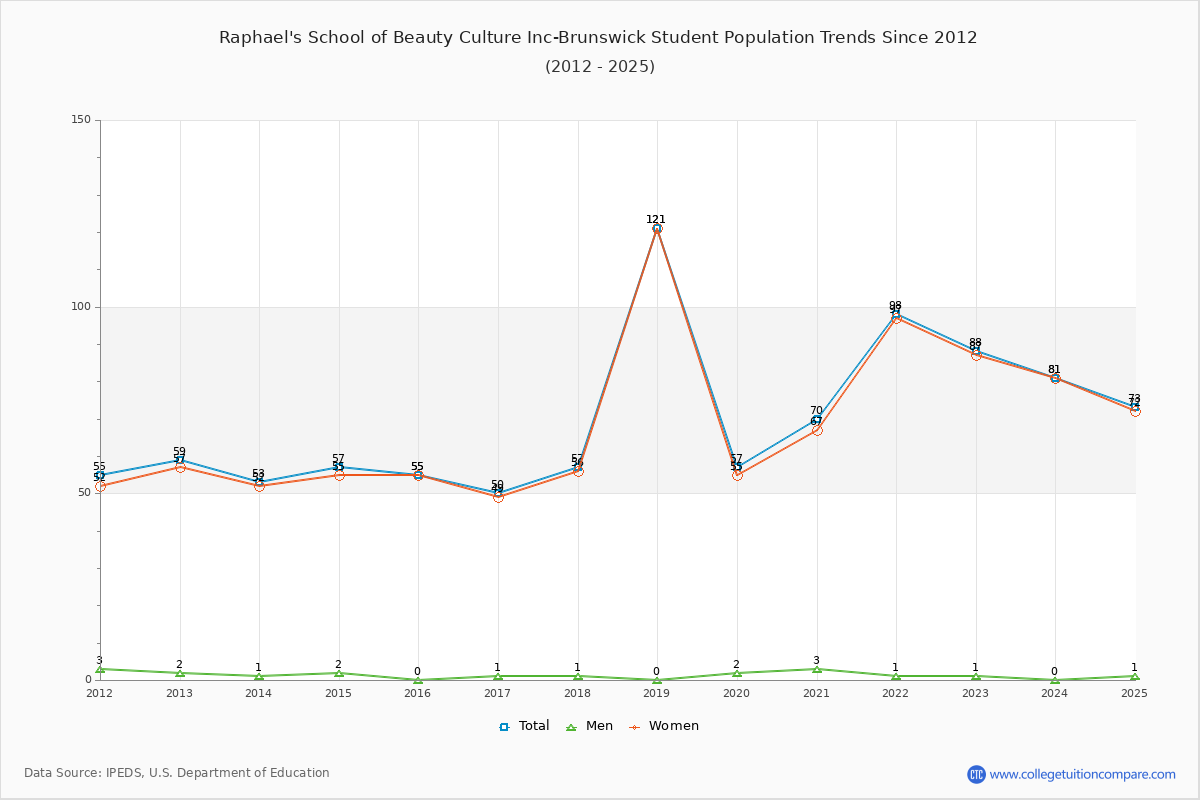Click the x-axis label 2025
Screen dimensions: 1200x800
1135,693
